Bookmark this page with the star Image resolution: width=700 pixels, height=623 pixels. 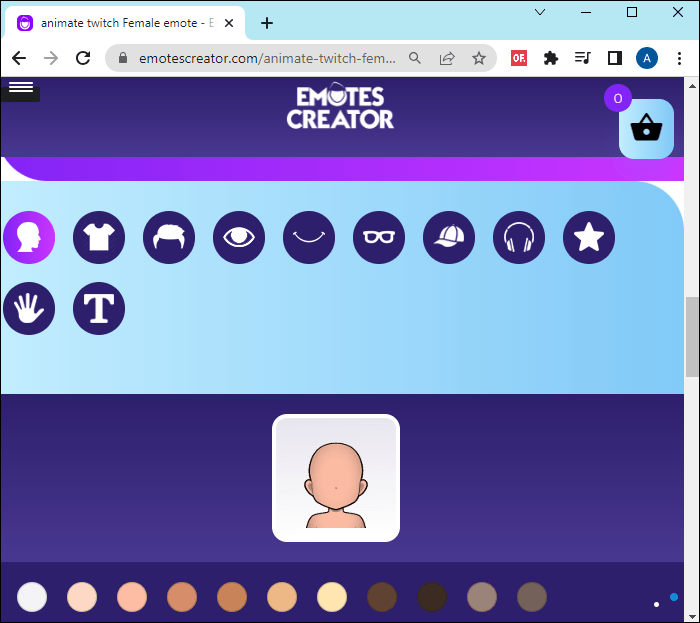pos(479,58)
